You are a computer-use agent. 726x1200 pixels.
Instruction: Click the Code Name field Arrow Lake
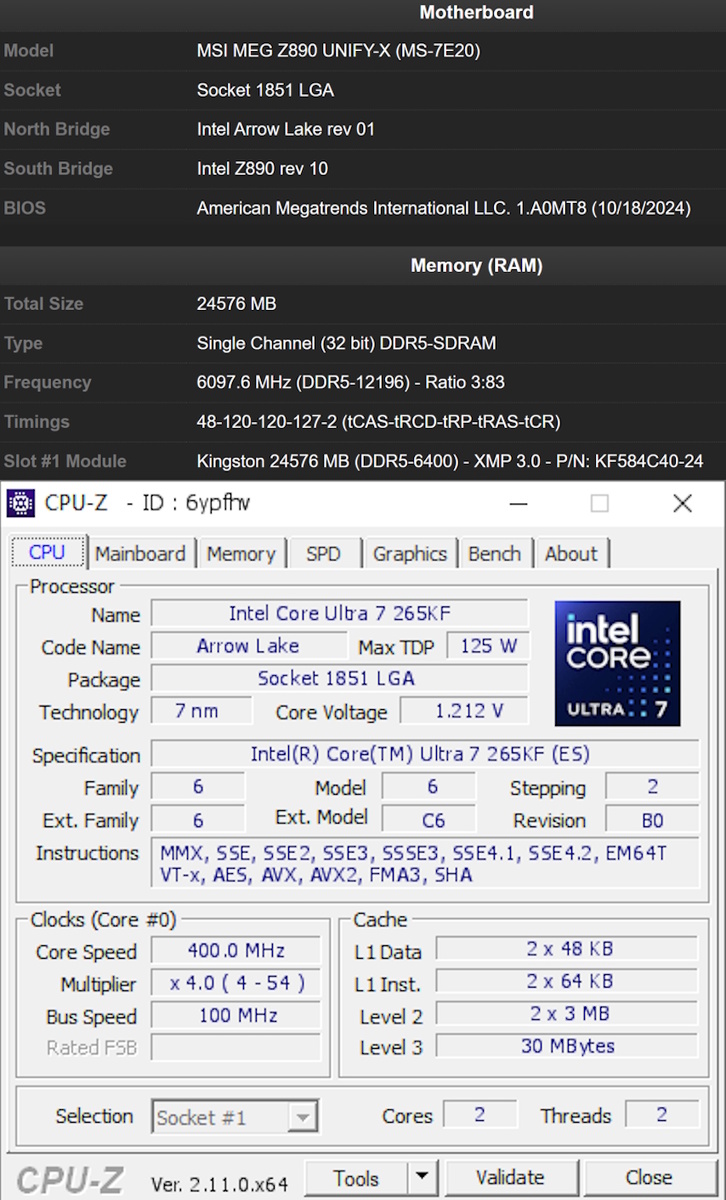click(x=248, y=646)
